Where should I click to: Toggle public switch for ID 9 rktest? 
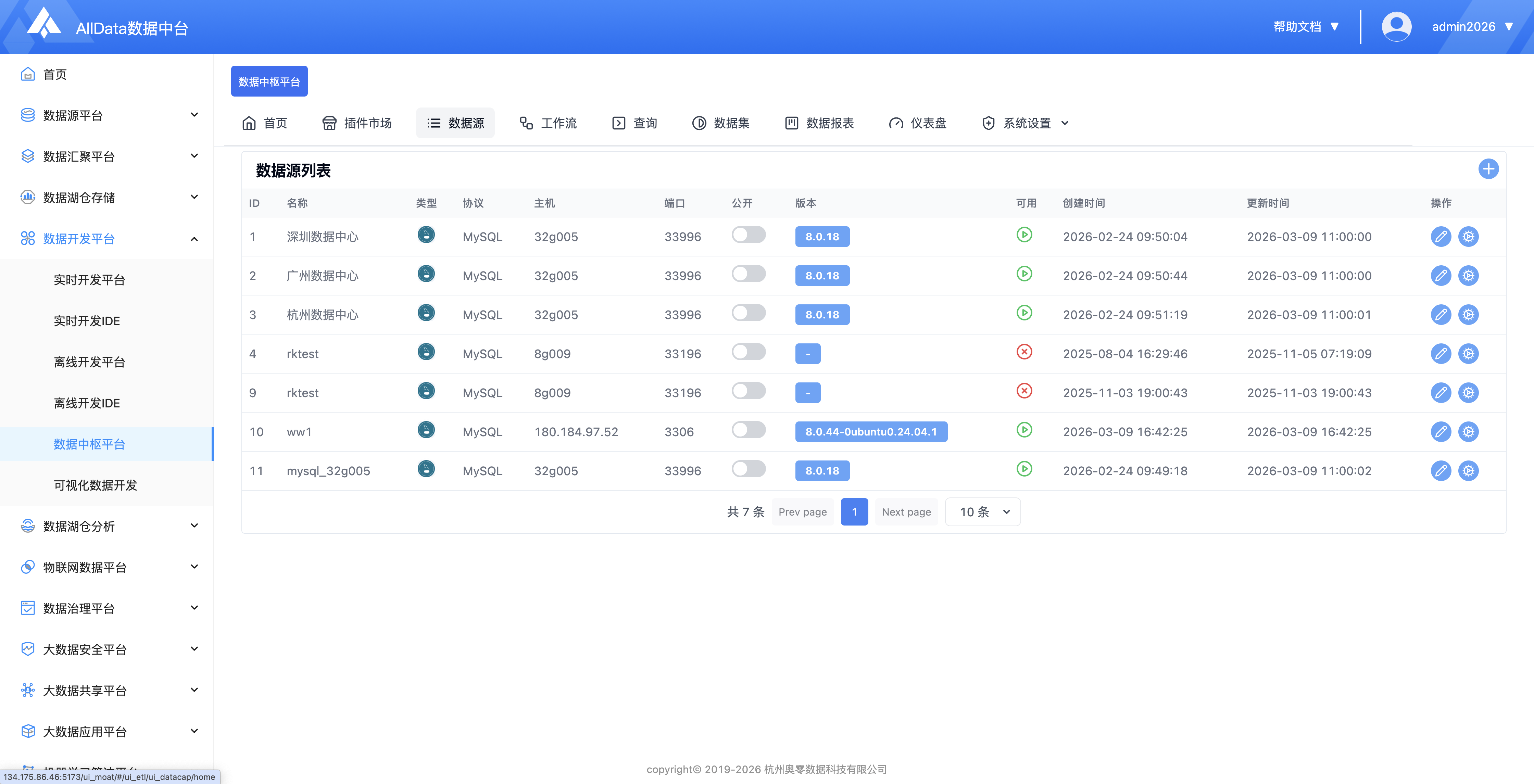[x=748, y=391]
